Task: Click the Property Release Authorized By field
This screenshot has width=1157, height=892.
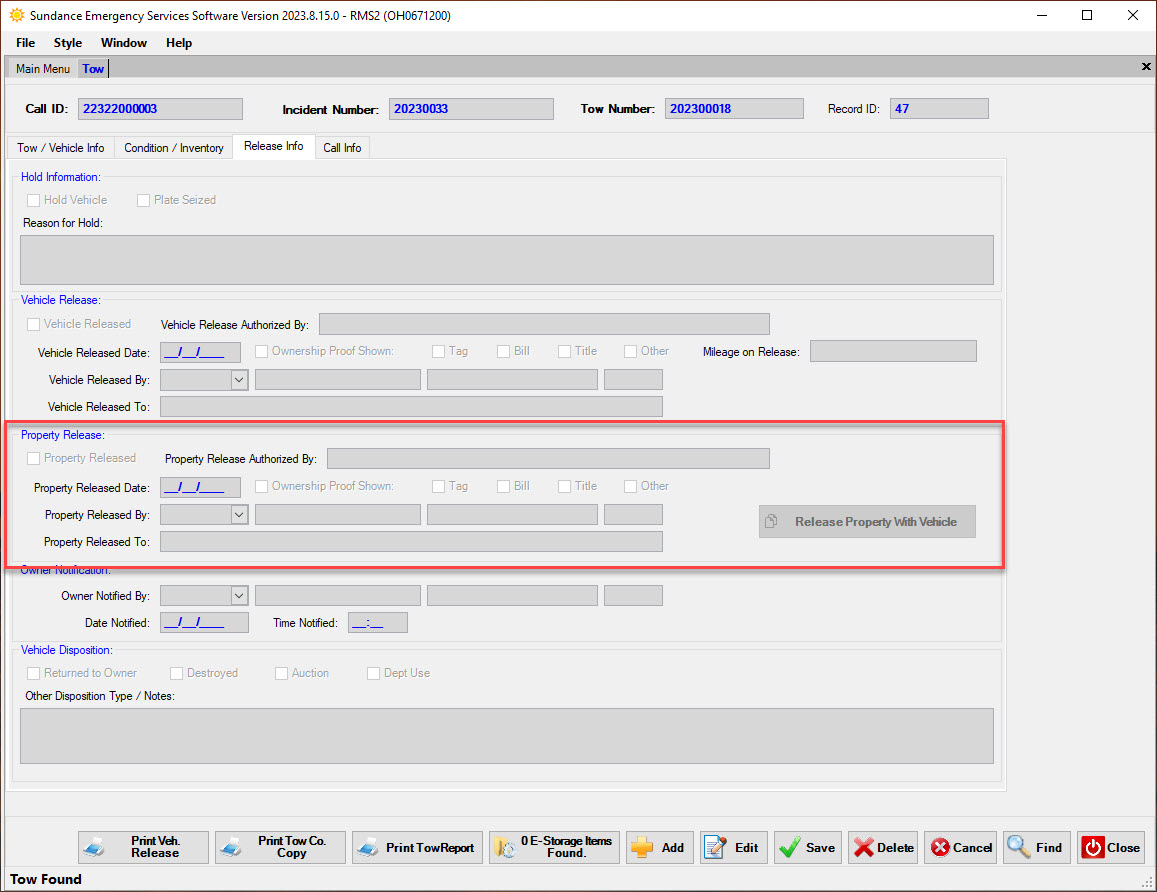Action: tap(548, 458)
